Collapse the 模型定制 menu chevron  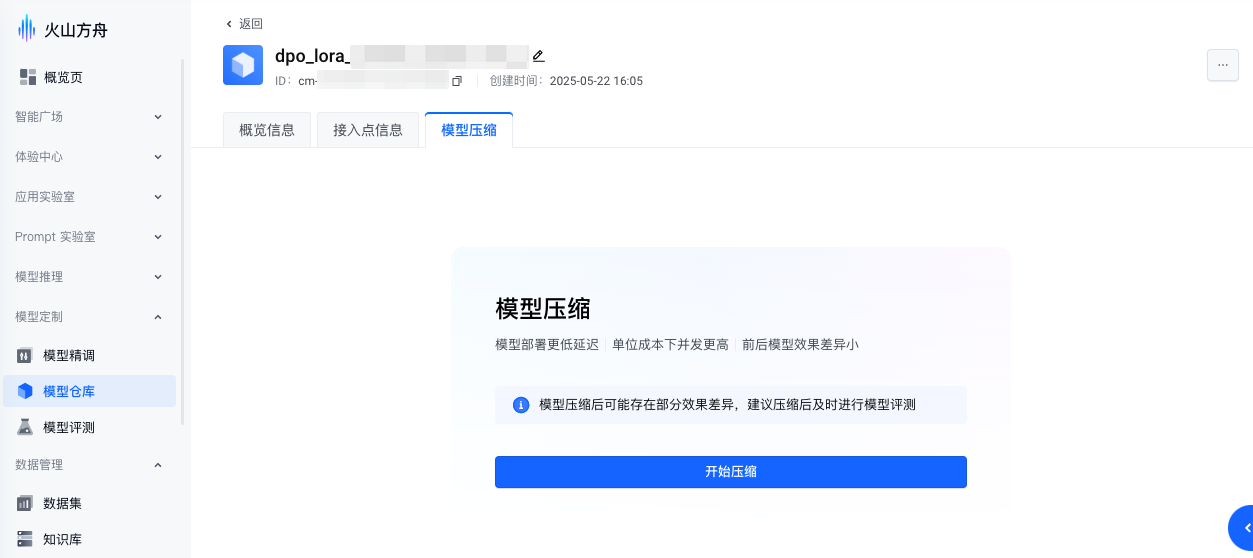coord(158,317)
